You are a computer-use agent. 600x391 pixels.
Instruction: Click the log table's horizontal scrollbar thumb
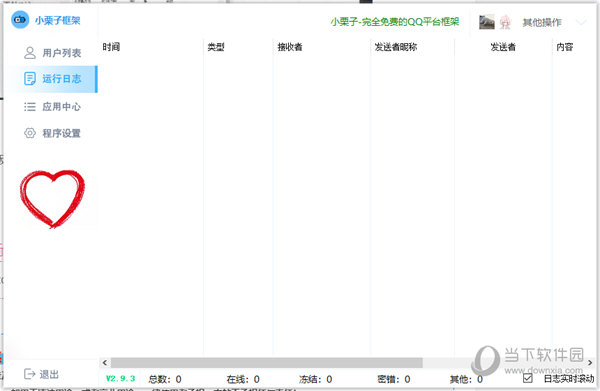click(x=267, y=362)
